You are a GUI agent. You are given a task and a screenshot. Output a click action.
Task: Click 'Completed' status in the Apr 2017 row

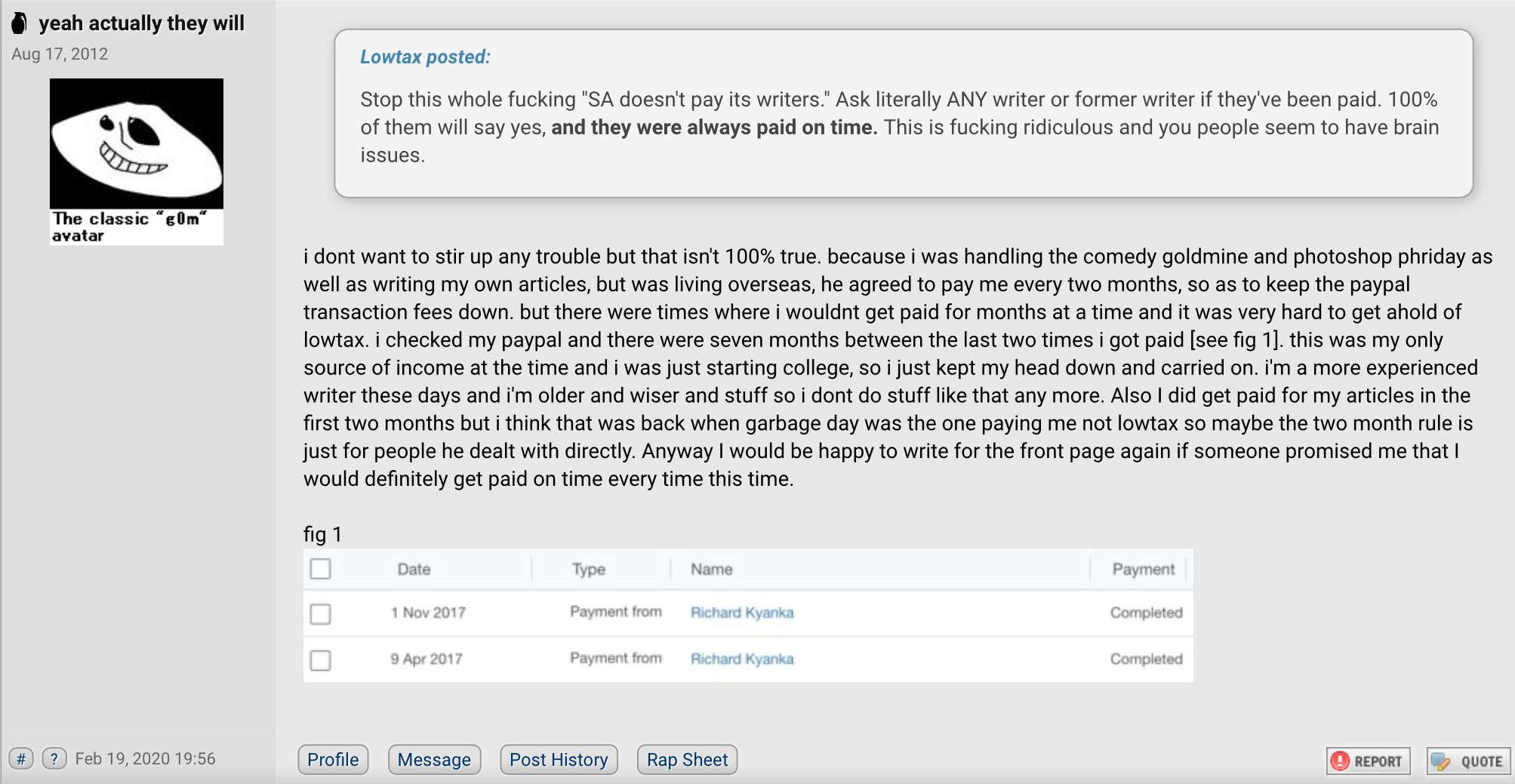point(1146,659)
